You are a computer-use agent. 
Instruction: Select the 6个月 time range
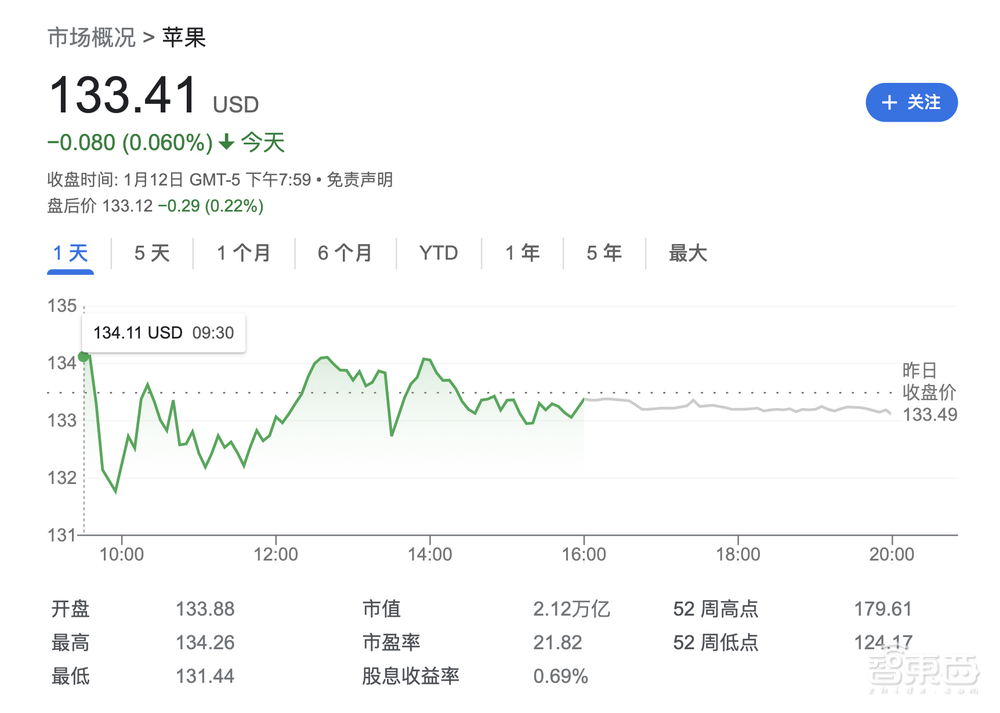pyautogui.click(x=346, y=254)
